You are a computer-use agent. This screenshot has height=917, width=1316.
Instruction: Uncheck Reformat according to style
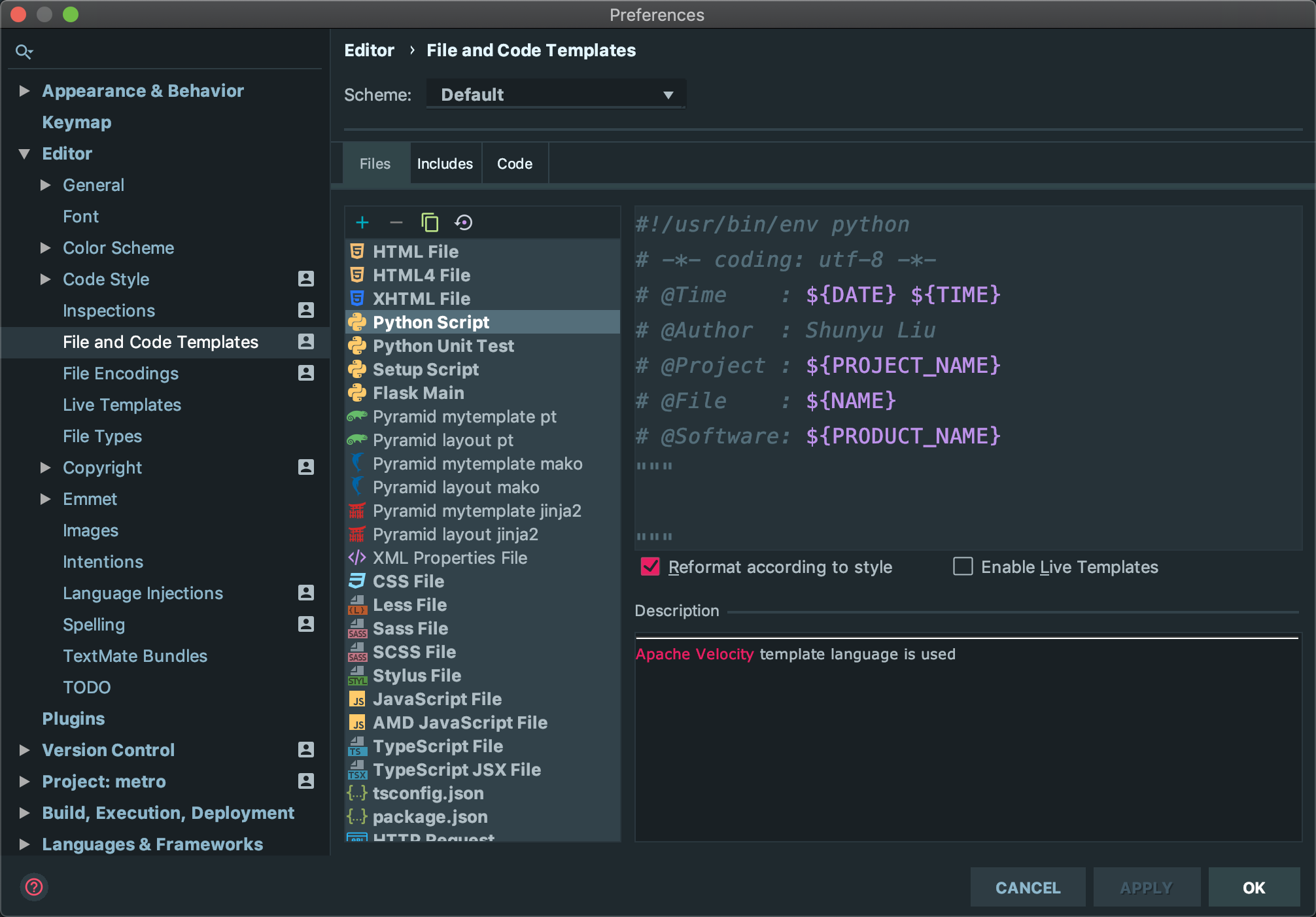(x=650, y=566)
